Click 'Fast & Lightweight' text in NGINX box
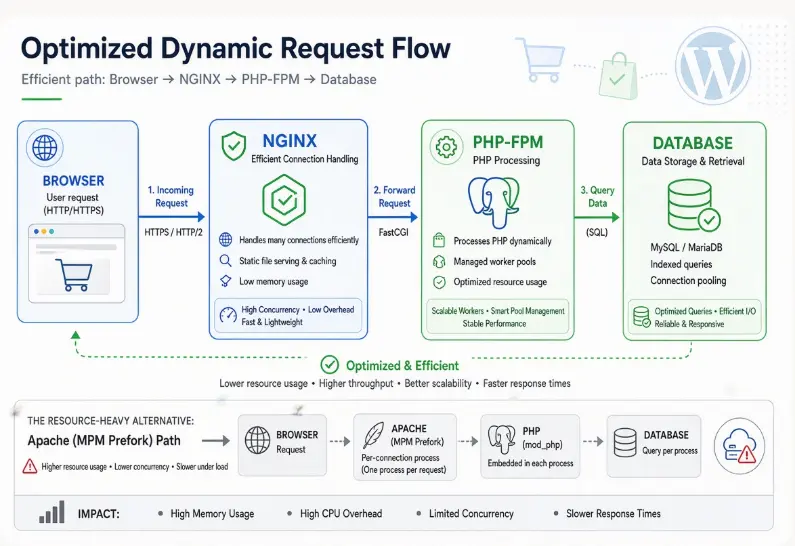795x546 pixels. (x=272, y=322)
